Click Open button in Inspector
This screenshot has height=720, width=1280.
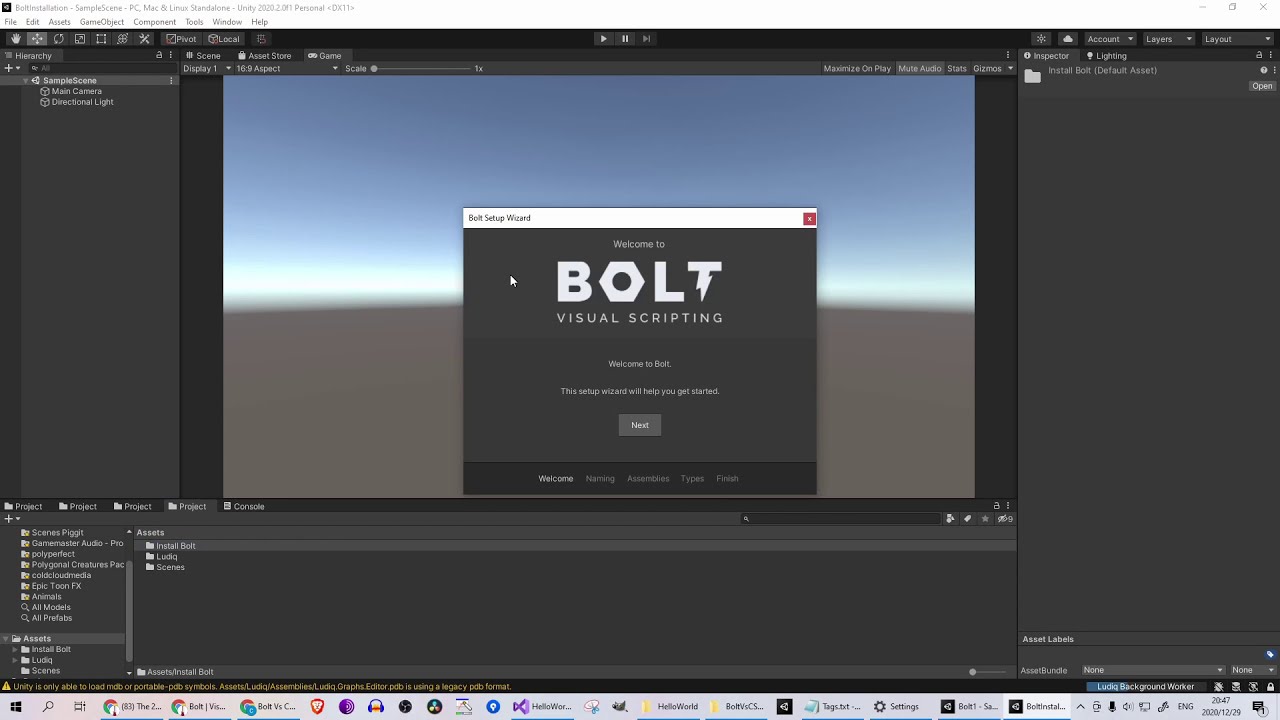point(1262,86)
